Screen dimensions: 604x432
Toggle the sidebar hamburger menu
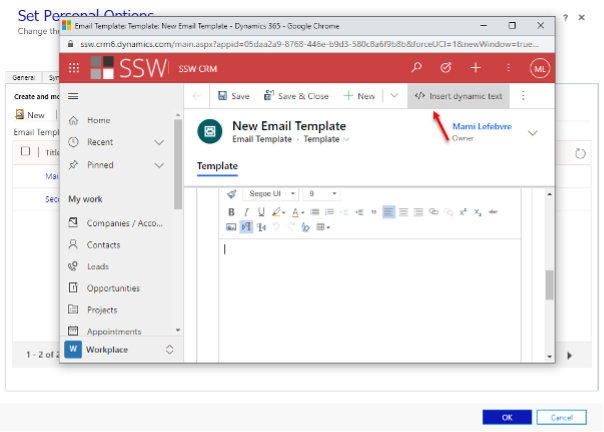point(74,97)
